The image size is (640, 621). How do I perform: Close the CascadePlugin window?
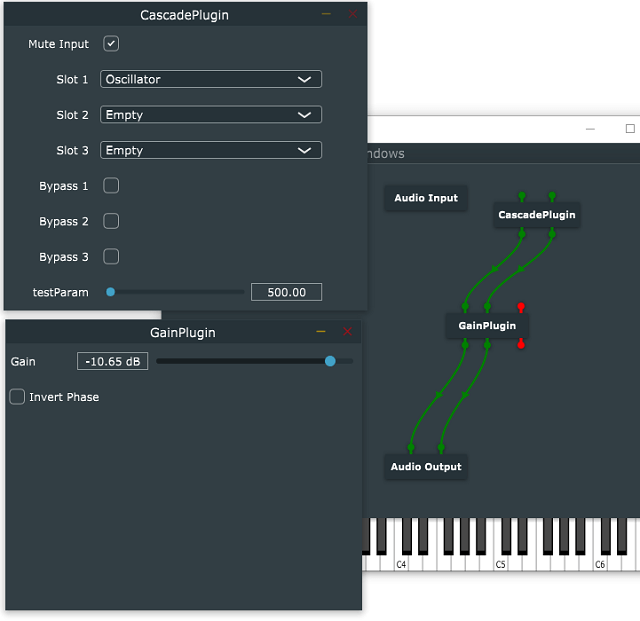point(353,14)
